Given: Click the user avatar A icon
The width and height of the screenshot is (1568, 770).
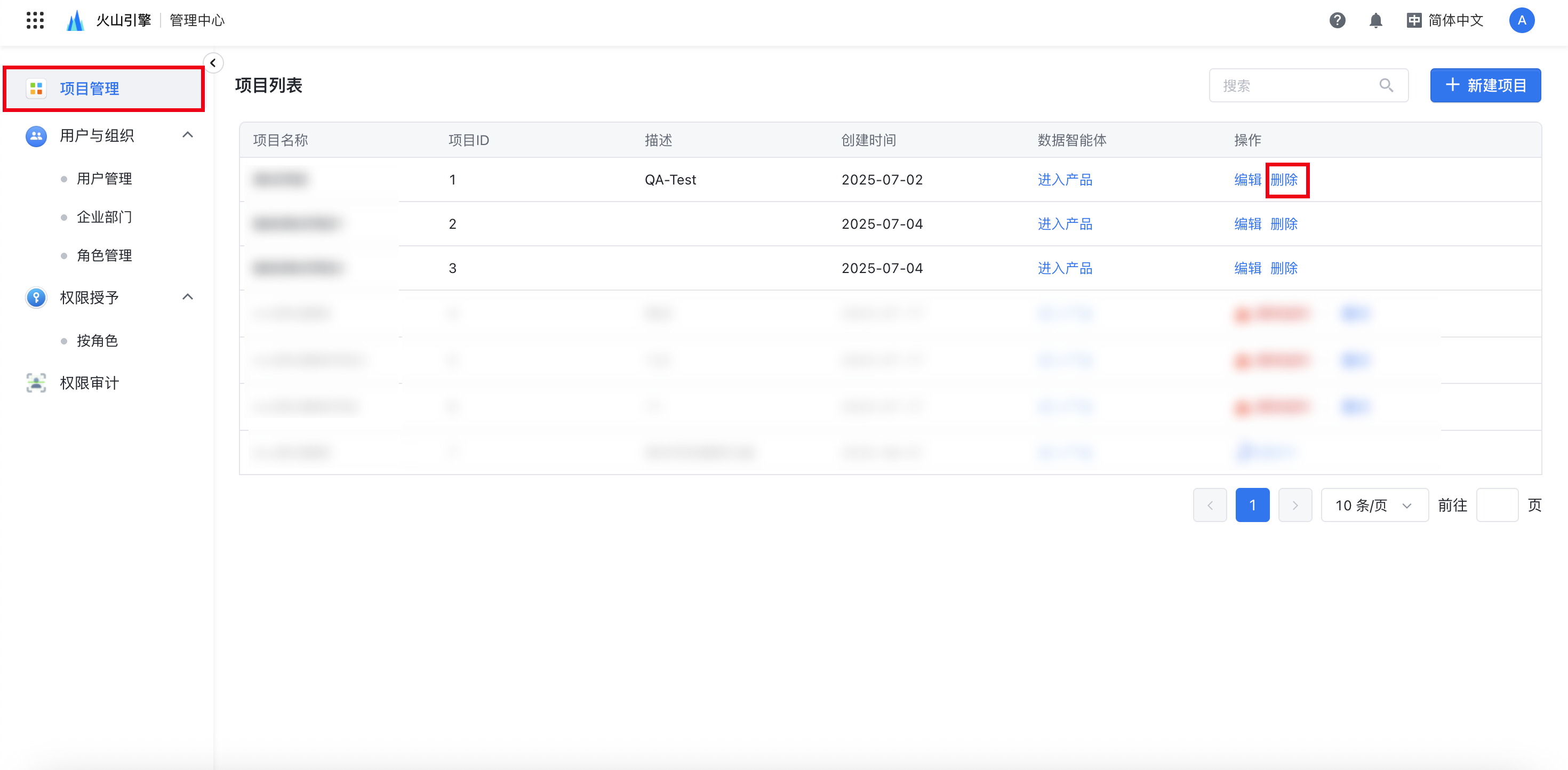Looking at the screenshot, I should [x=1521, y=20].
